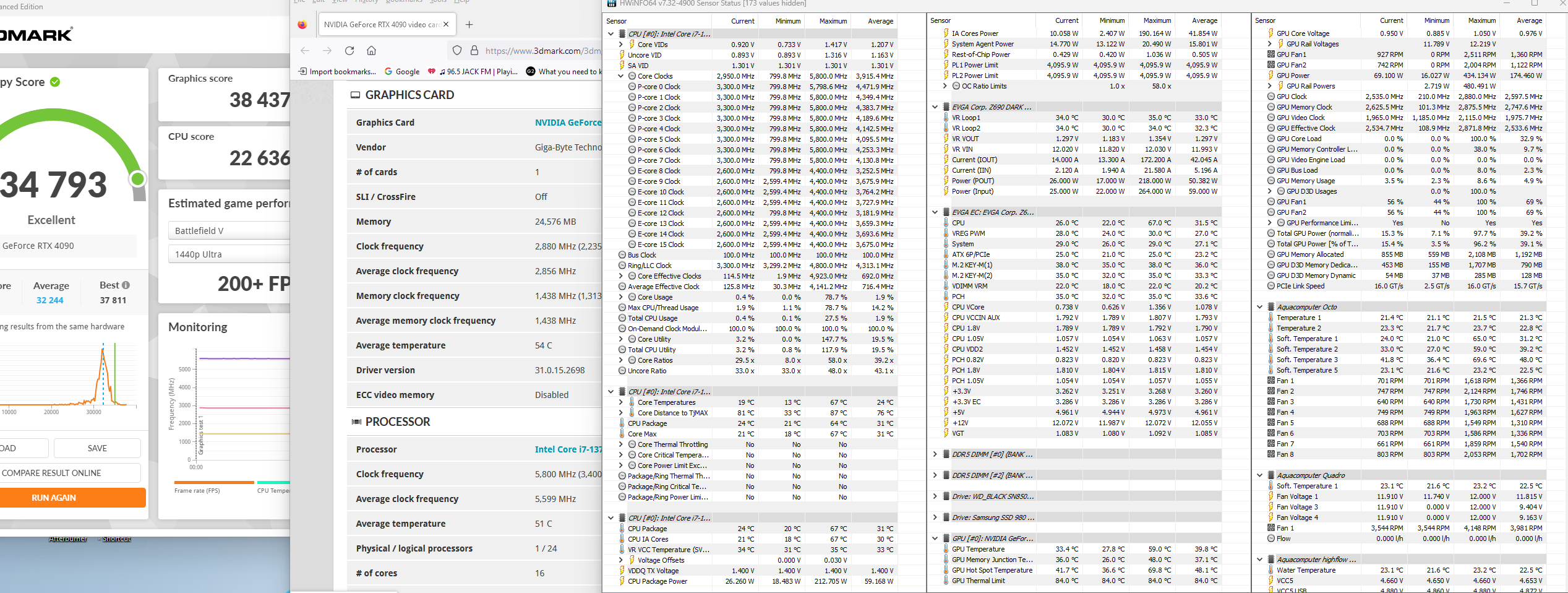Select the Total GPU Power (normali... row
1568x593 pixels.
(1400, 233)
